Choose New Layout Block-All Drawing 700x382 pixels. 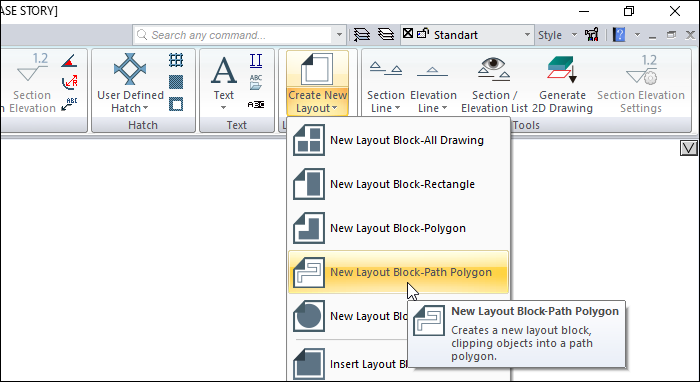[x=398, y=140]
